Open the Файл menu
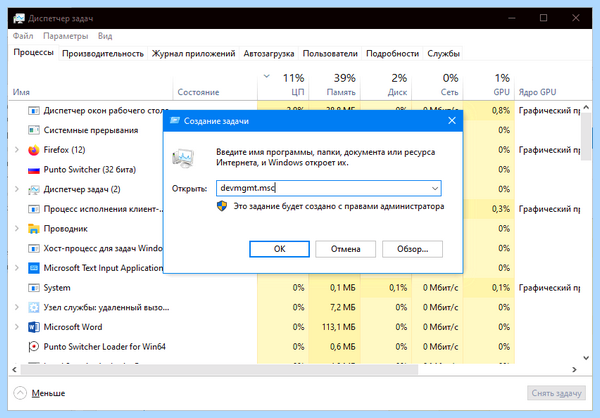This screenshot has height=418, width=600. click(23, 36)
